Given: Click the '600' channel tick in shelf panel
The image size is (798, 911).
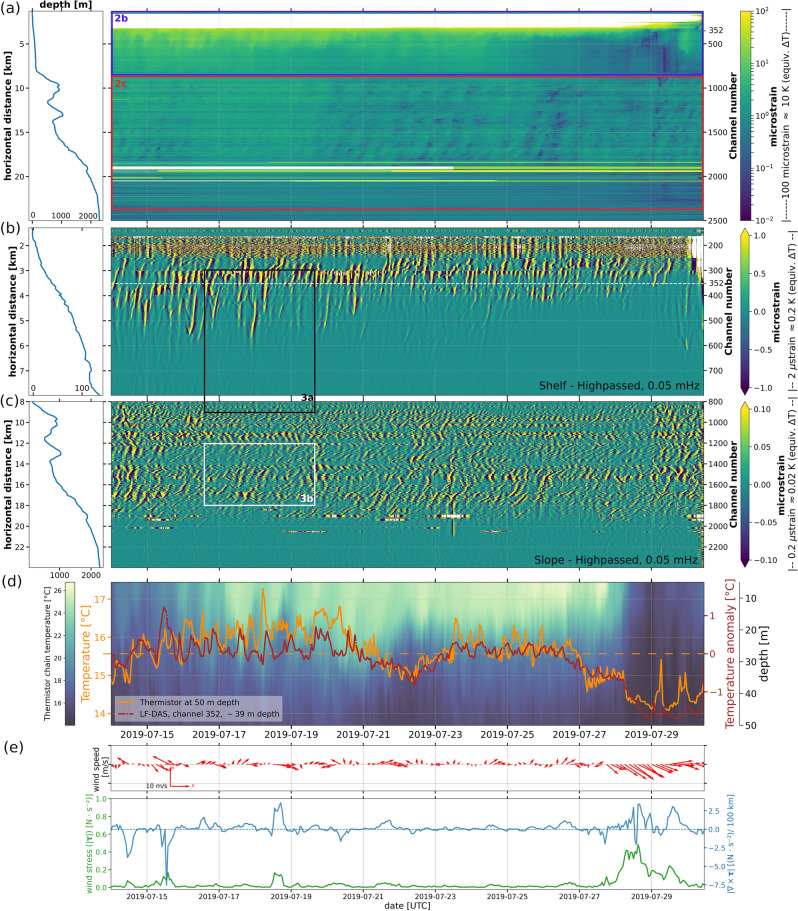Looking at the screenshot, I should (715, 345).
